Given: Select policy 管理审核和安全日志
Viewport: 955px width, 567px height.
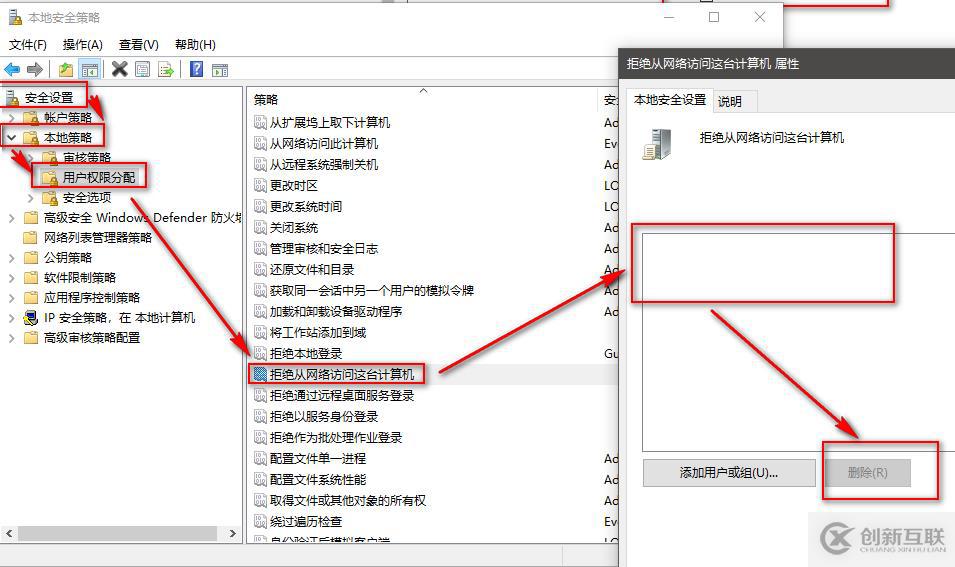Looking at the screenshot, I should (x=323, y=249).
